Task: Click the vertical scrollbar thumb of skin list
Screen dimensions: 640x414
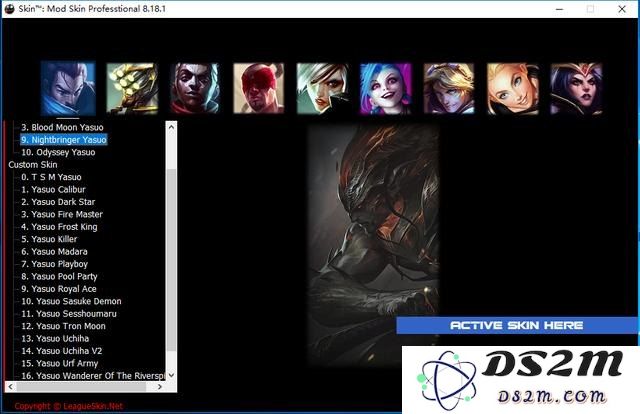Action: [171, 260]
